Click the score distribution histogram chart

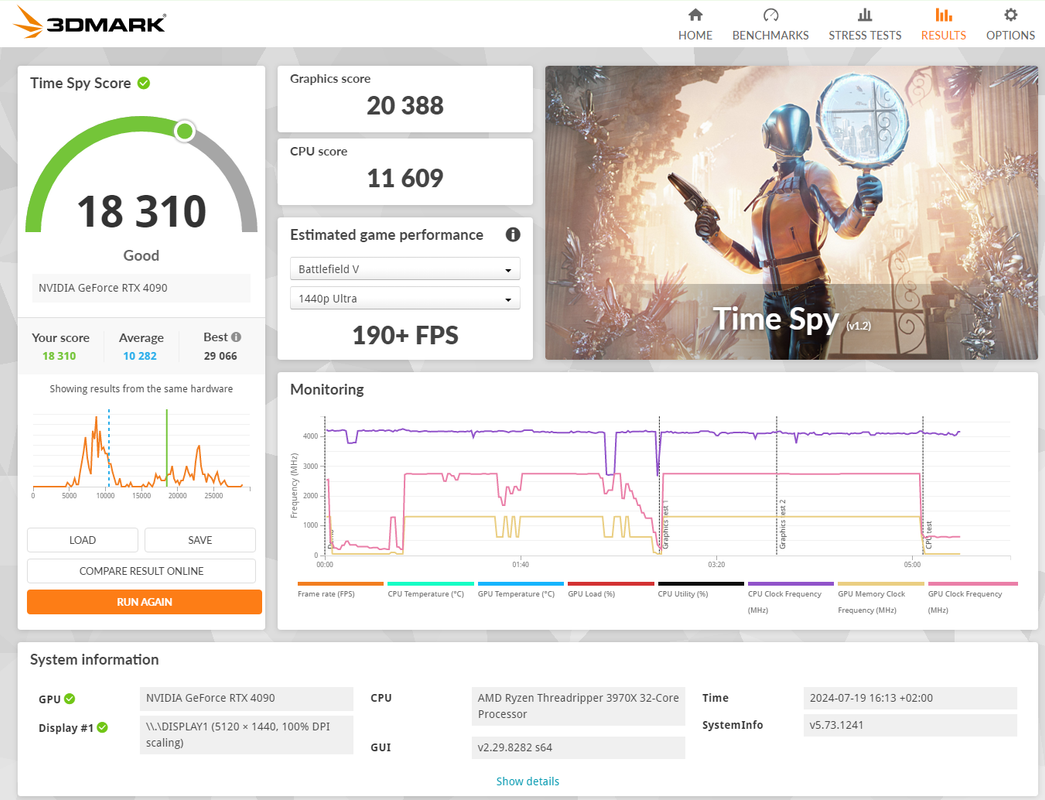click(x=141, y=453)
